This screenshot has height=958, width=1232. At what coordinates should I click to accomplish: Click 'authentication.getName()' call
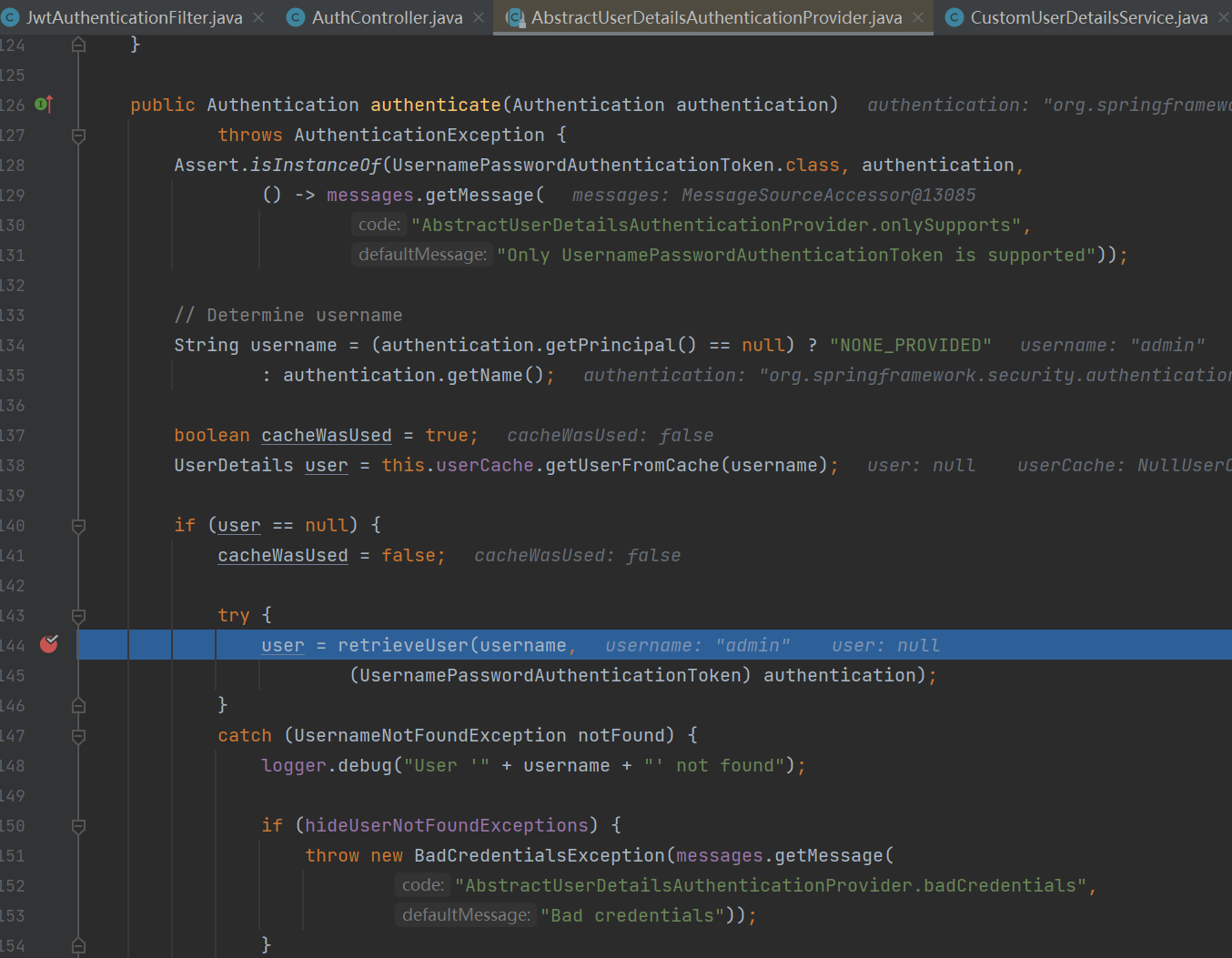click(x=414, y=375)
